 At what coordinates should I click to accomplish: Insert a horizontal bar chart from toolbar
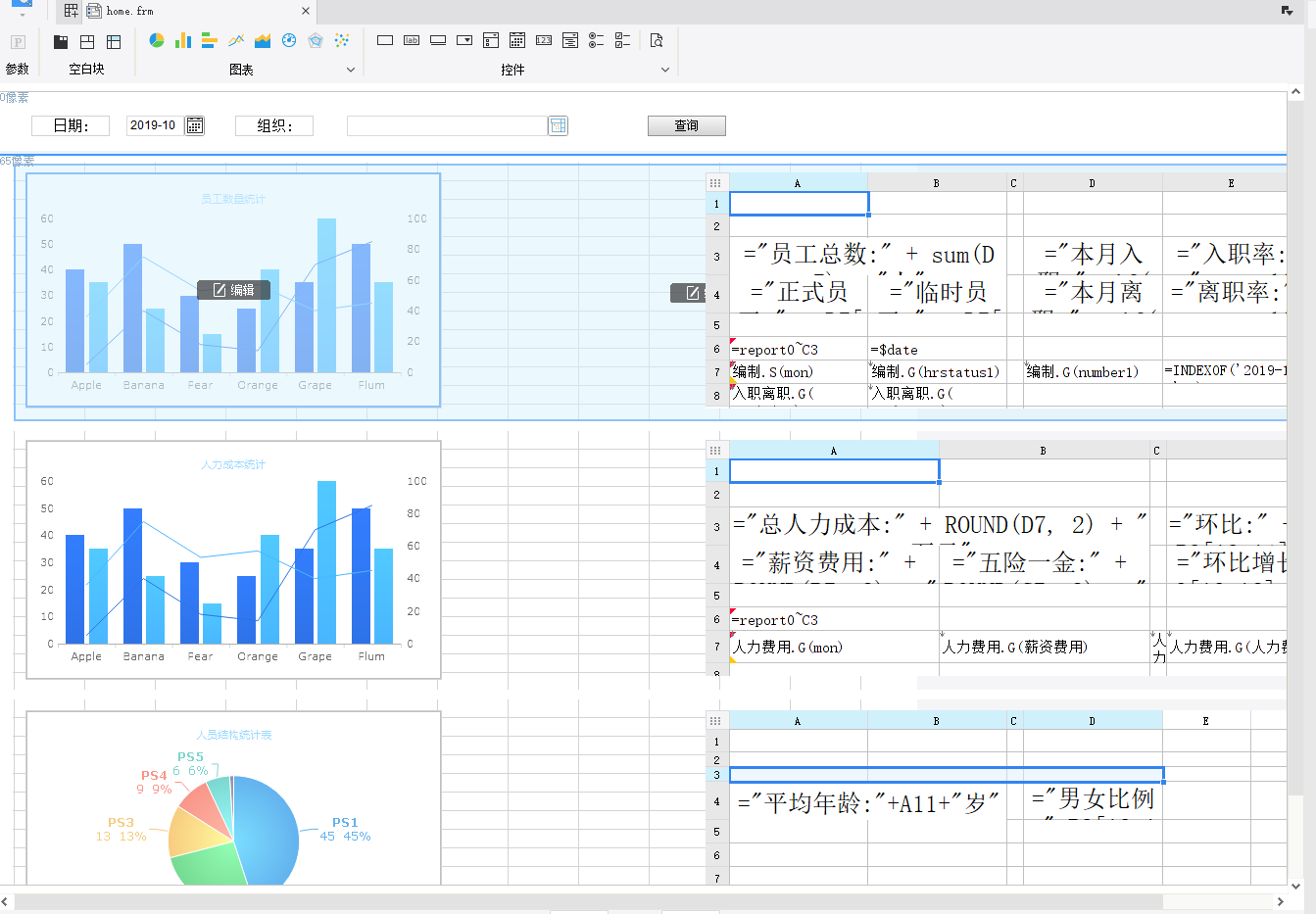click(x=209, y=40)
